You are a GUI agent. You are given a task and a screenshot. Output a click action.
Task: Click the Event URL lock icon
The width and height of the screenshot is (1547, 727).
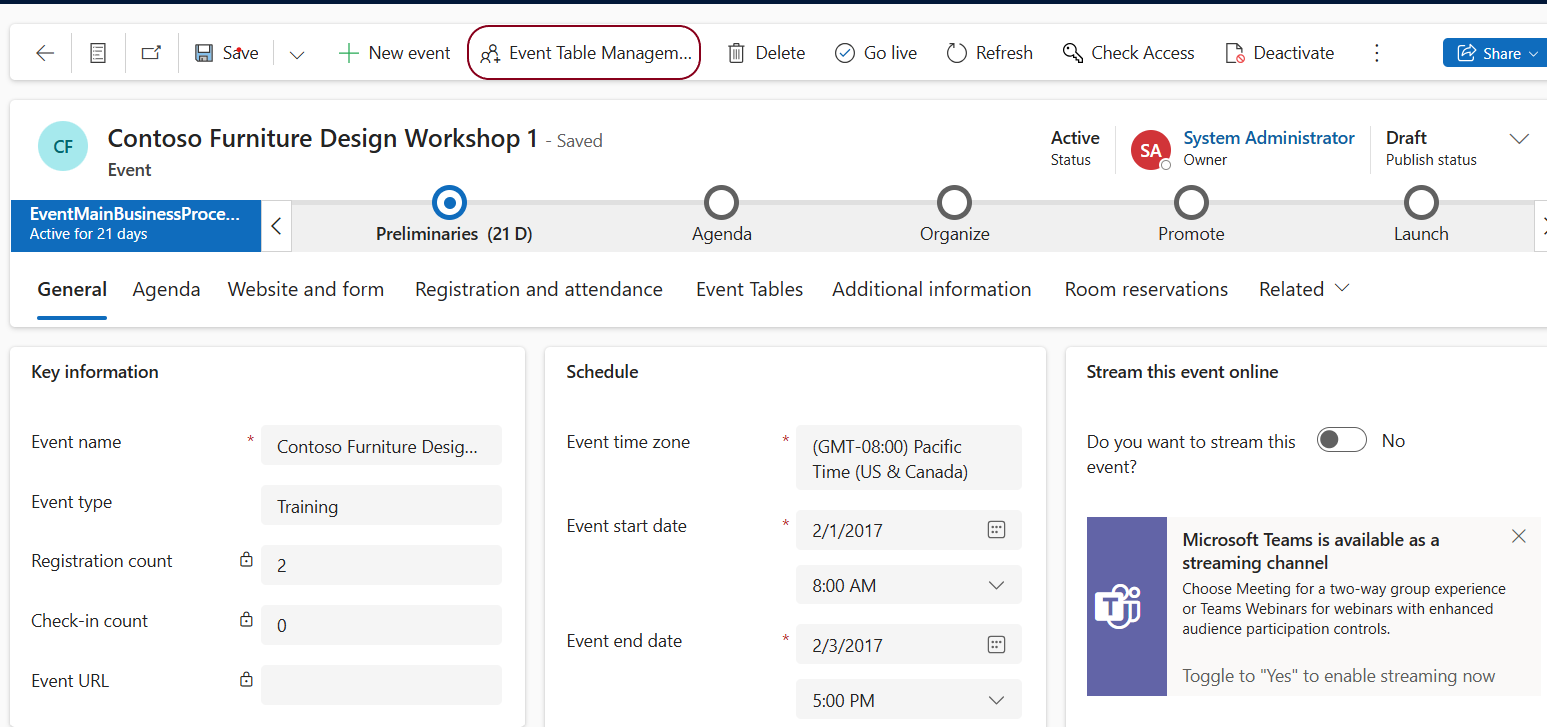246,679
